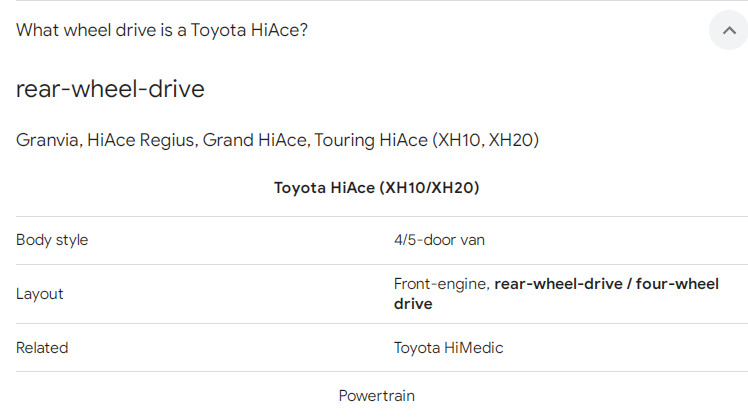Screen dimensions: 748x418
Task: Click 'HiAce Regius' in the subtitle line
Action: coord(140,140)
